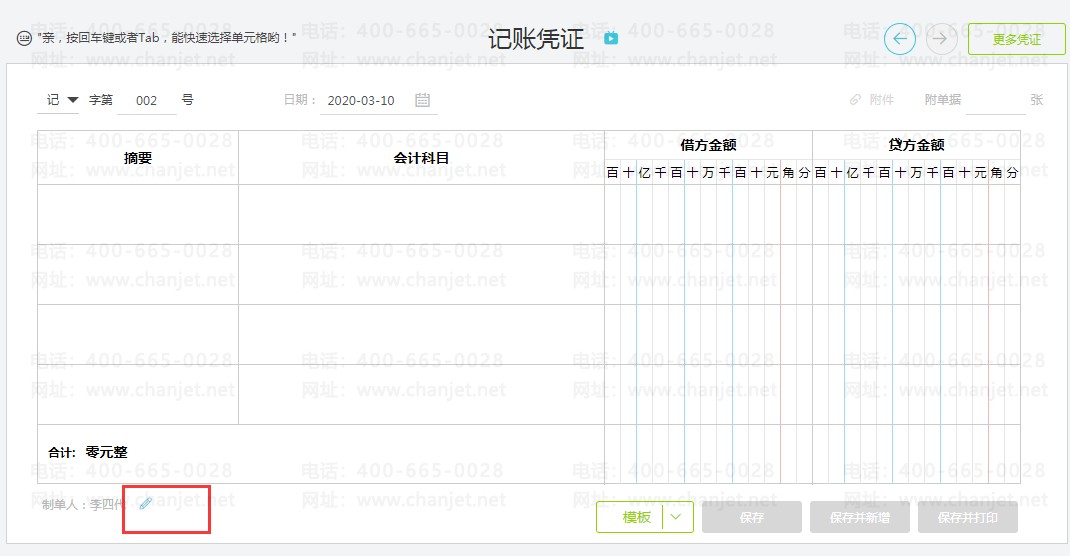Viewport: 1070px width, 556px height.
Task: Select the fourth row 摘要 cell
Action: 138,394
